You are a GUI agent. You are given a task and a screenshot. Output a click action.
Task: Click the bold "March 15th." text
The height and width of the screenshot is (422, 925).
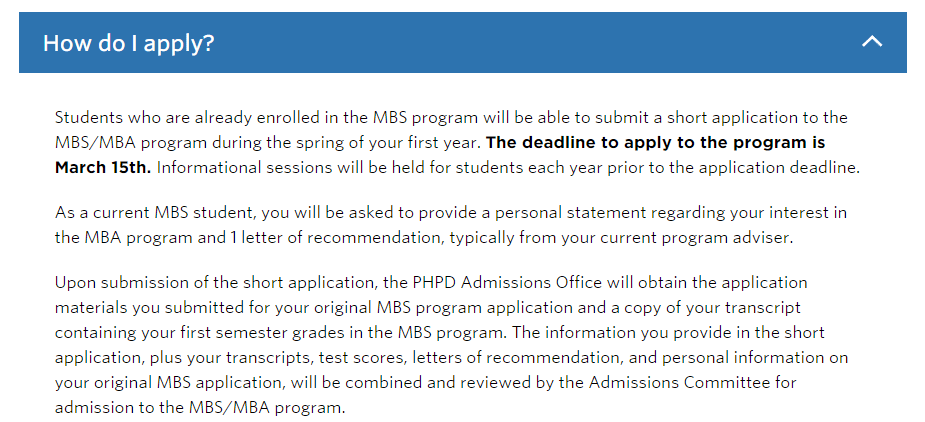pyautogui.click(x=103, y=167)
